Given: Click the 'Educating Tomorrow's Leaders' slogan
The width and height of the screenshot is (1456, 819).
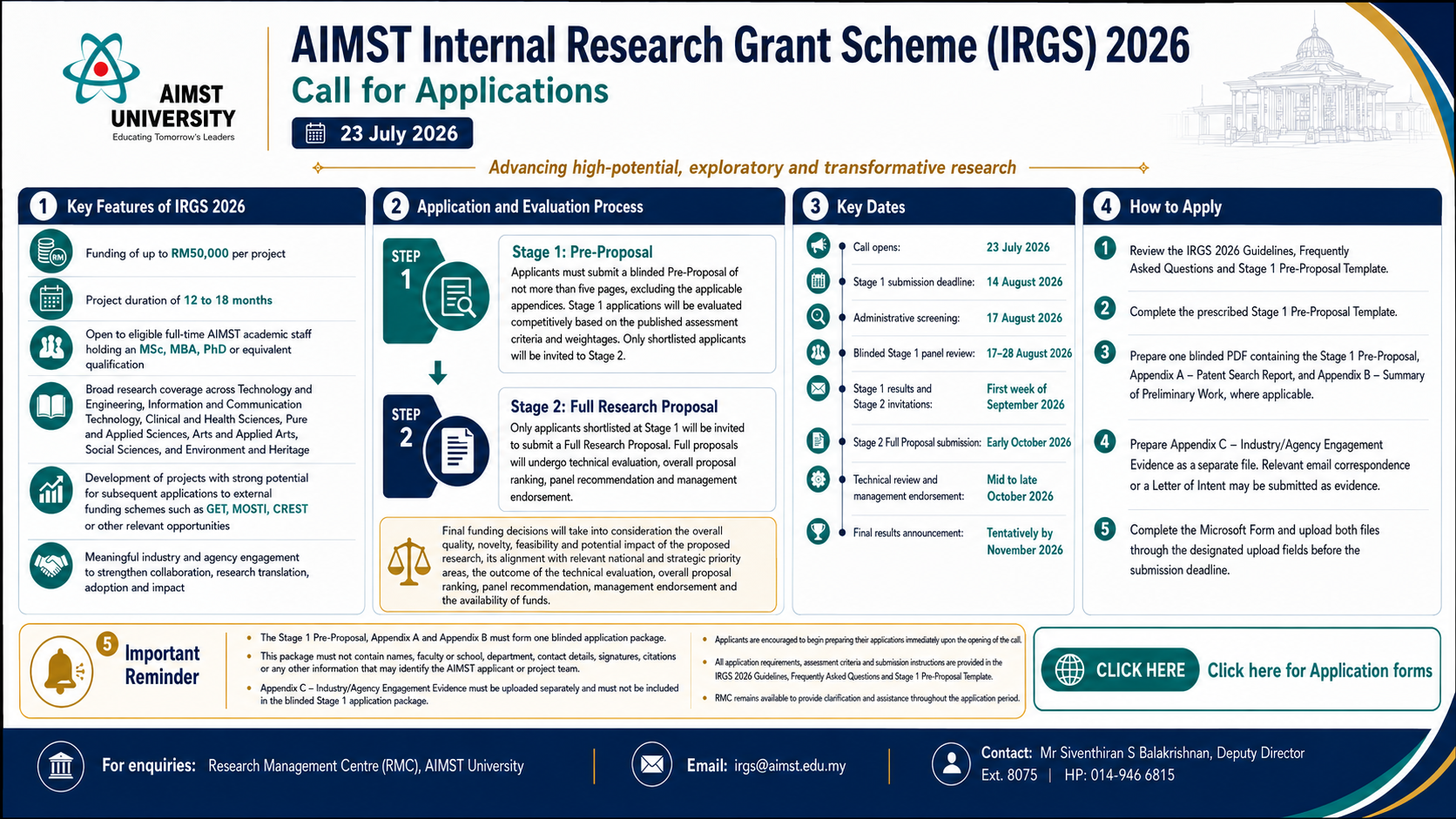Looking at the screenshot, I should click(173, 137).
